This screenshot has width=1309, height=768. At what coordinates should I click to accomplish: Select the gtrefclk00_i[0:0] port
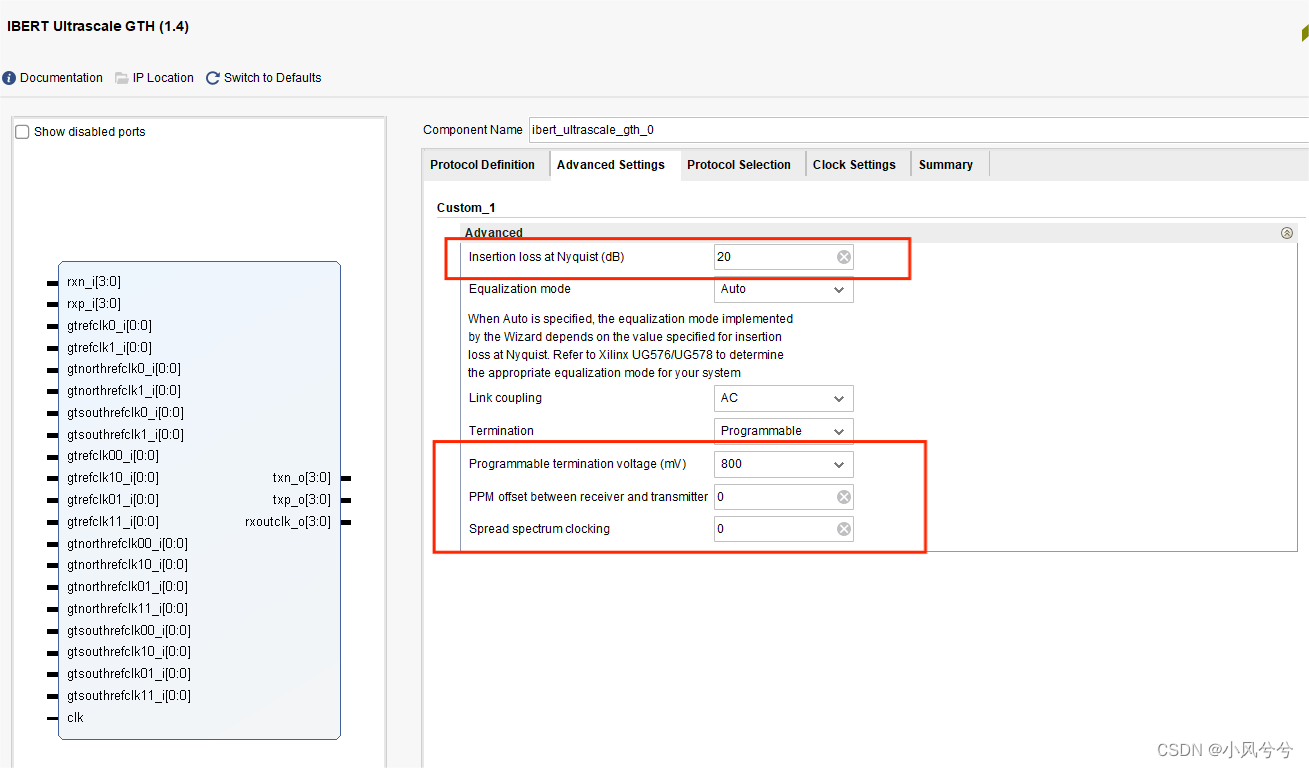coord(113,456)
